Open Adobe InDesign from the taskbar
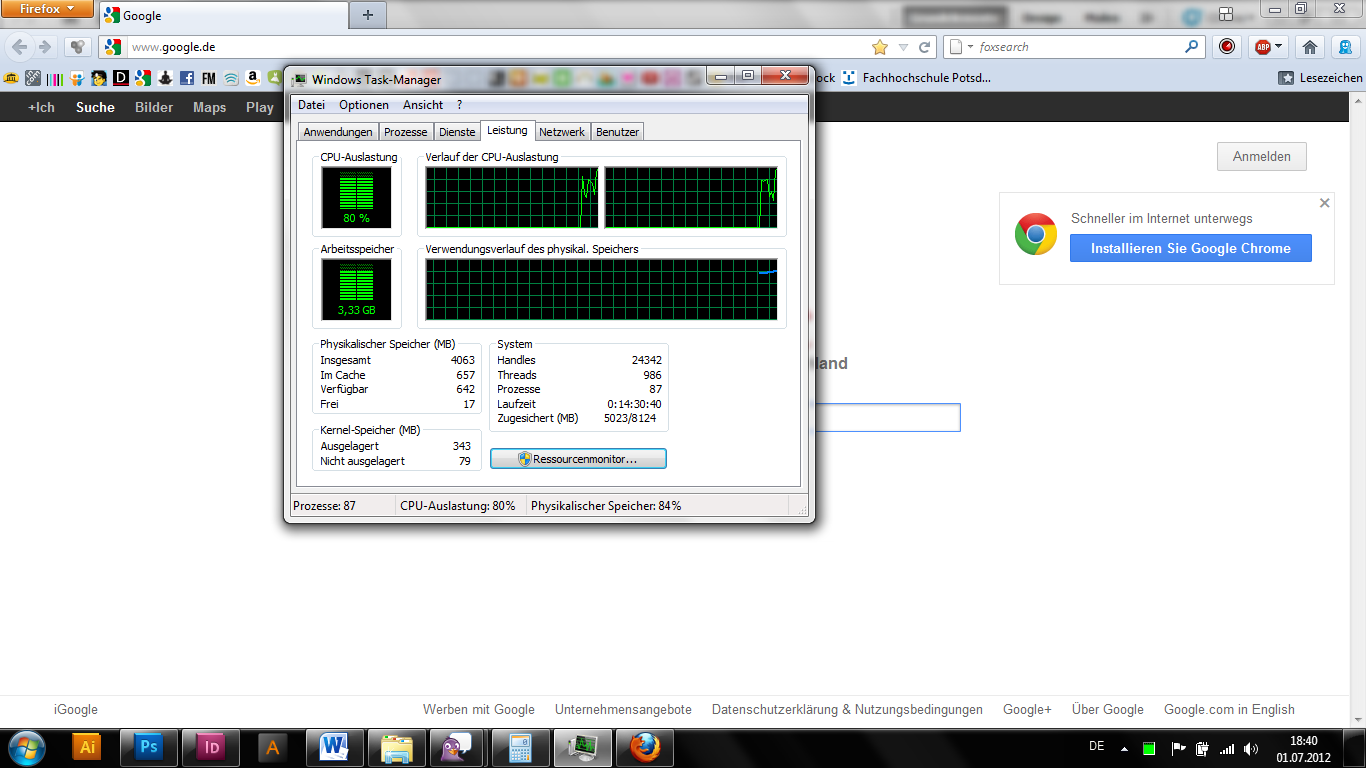This screenshot has width=1366, height=768. 211,747
